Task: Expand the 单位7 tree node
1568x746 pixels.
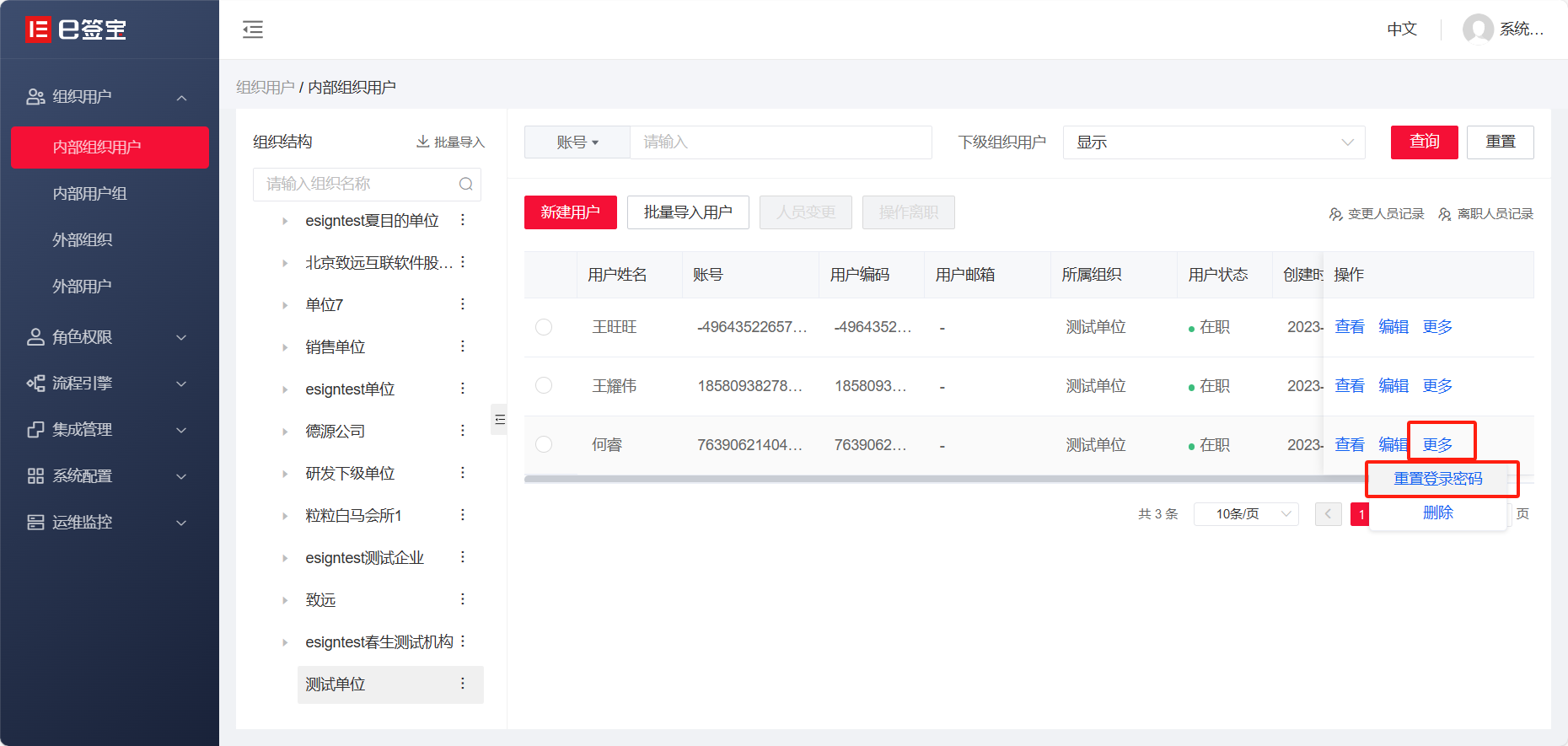Action: click(x=285, y=305)
